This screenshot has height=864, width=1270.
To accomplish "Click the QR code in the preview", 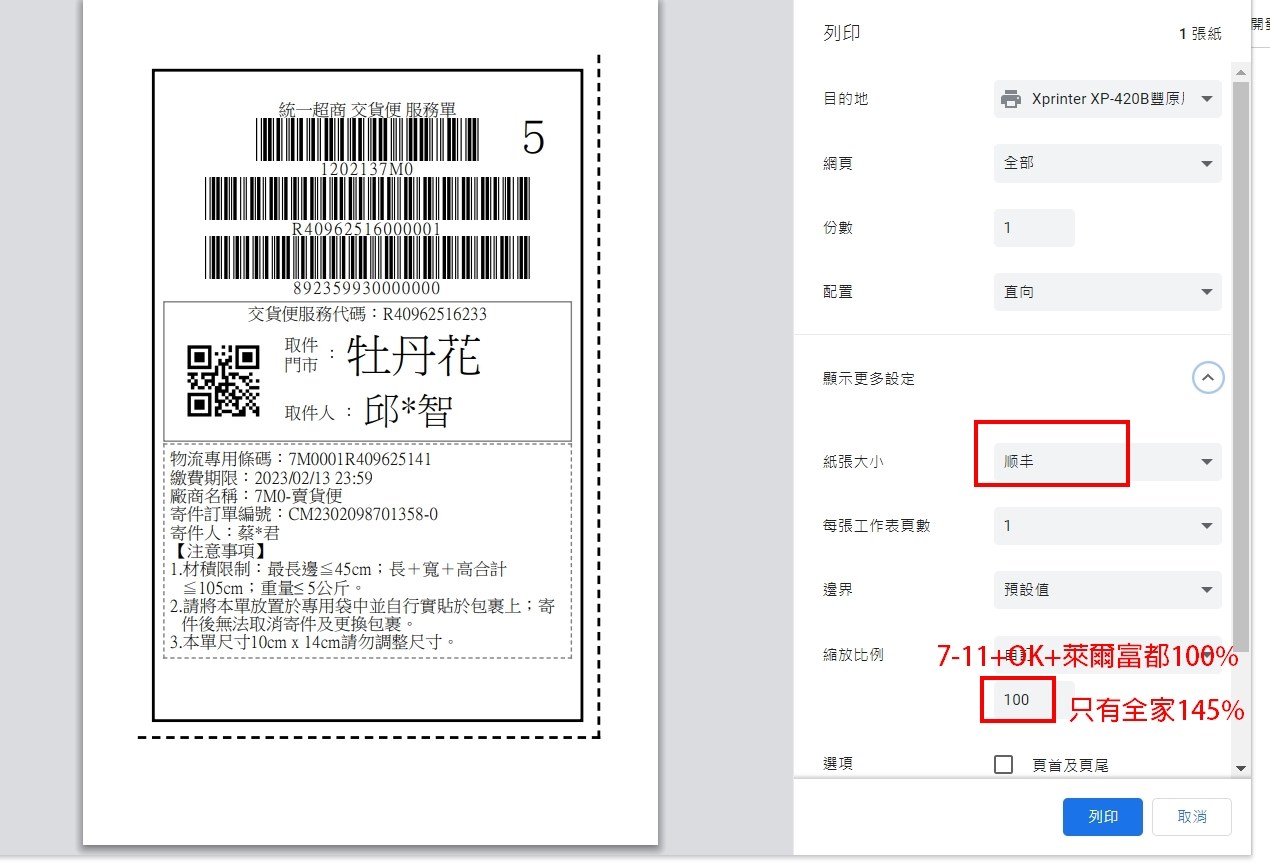I will (x=224, y=381).
